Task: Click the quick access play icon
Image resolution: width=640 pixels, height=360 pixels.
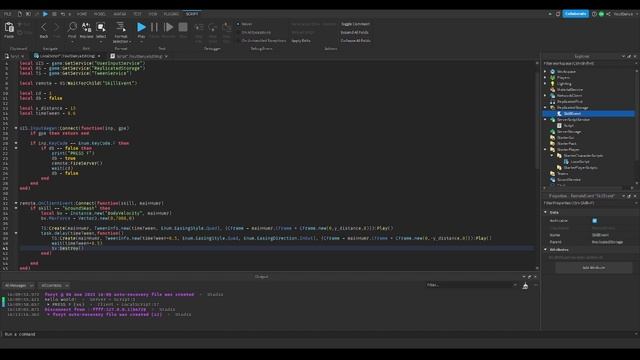Action: coord(45,14)
